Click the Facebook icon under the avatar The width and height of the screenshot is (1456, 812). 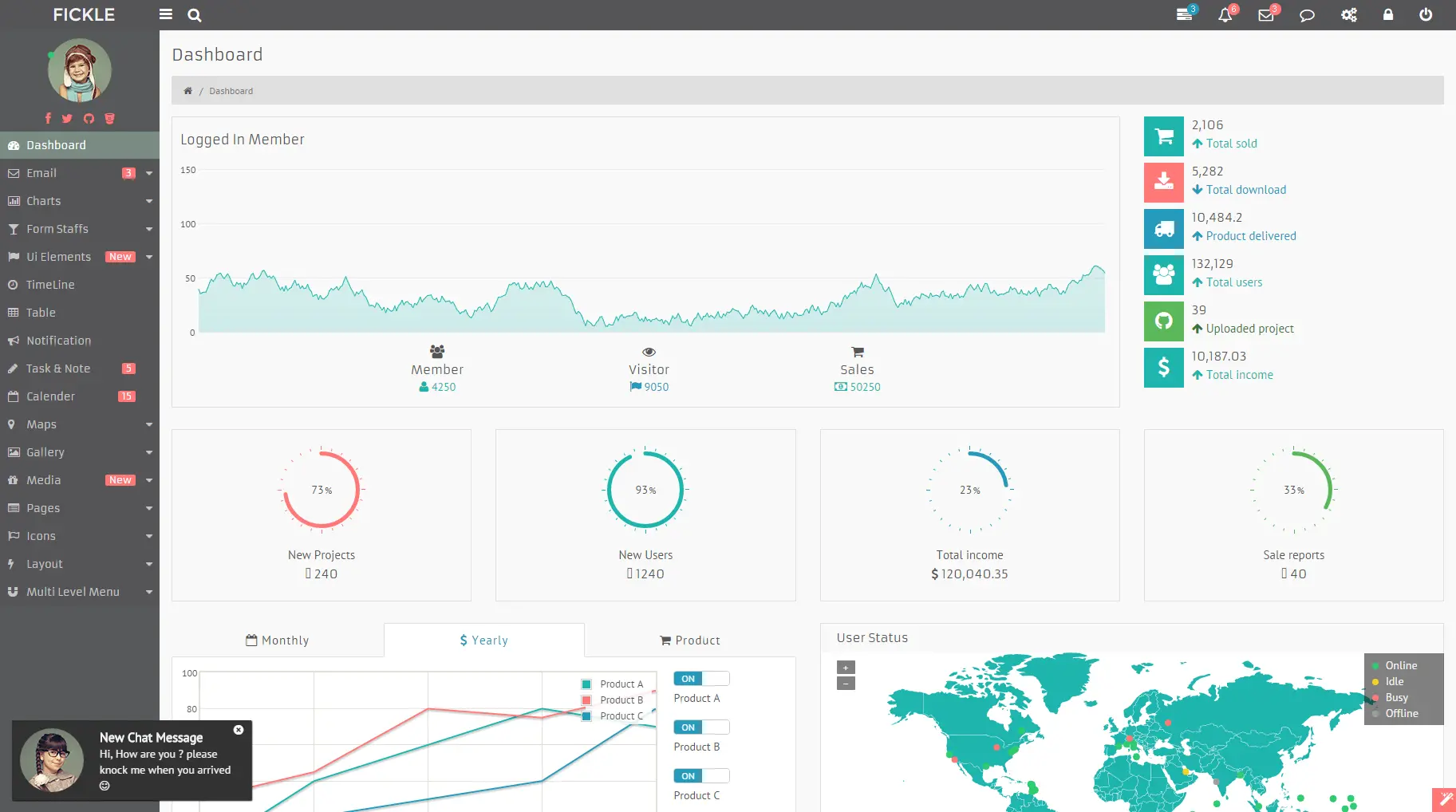pyautogui.click(x=48, y=118)
